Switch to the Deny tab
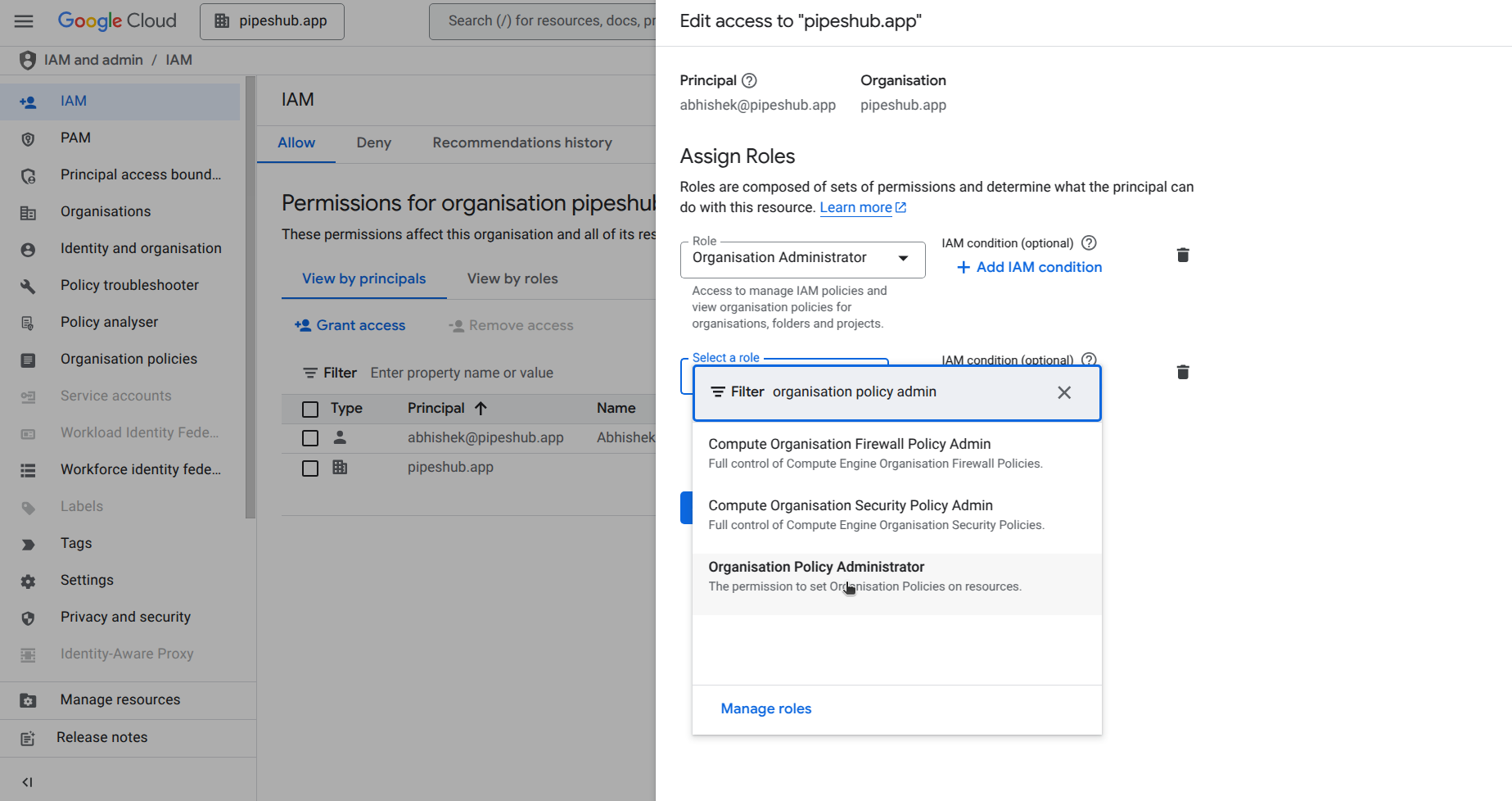This screenshot has width=1512, height=801. 373,143
